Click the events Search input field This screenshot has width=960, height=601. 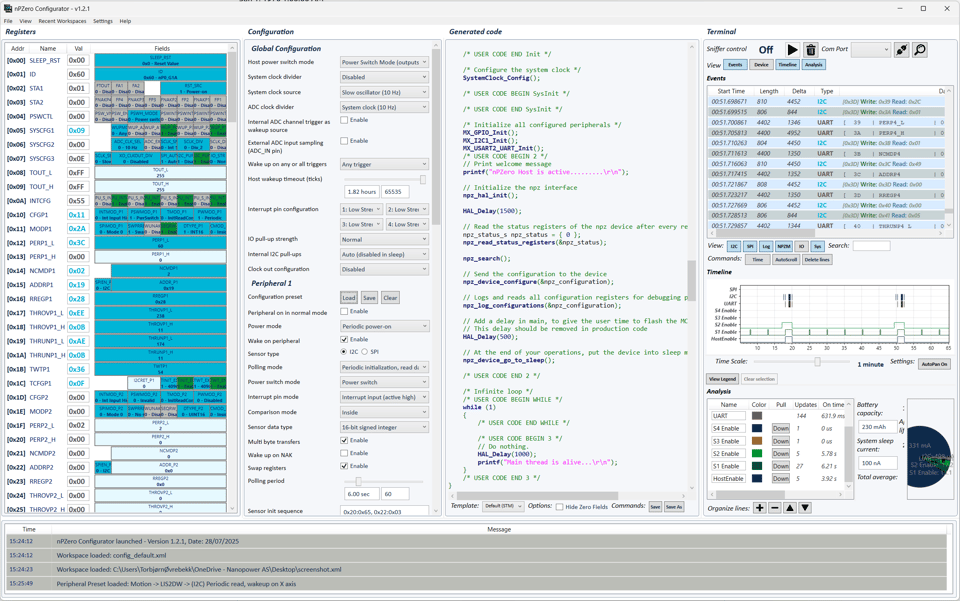click(871, 246)
